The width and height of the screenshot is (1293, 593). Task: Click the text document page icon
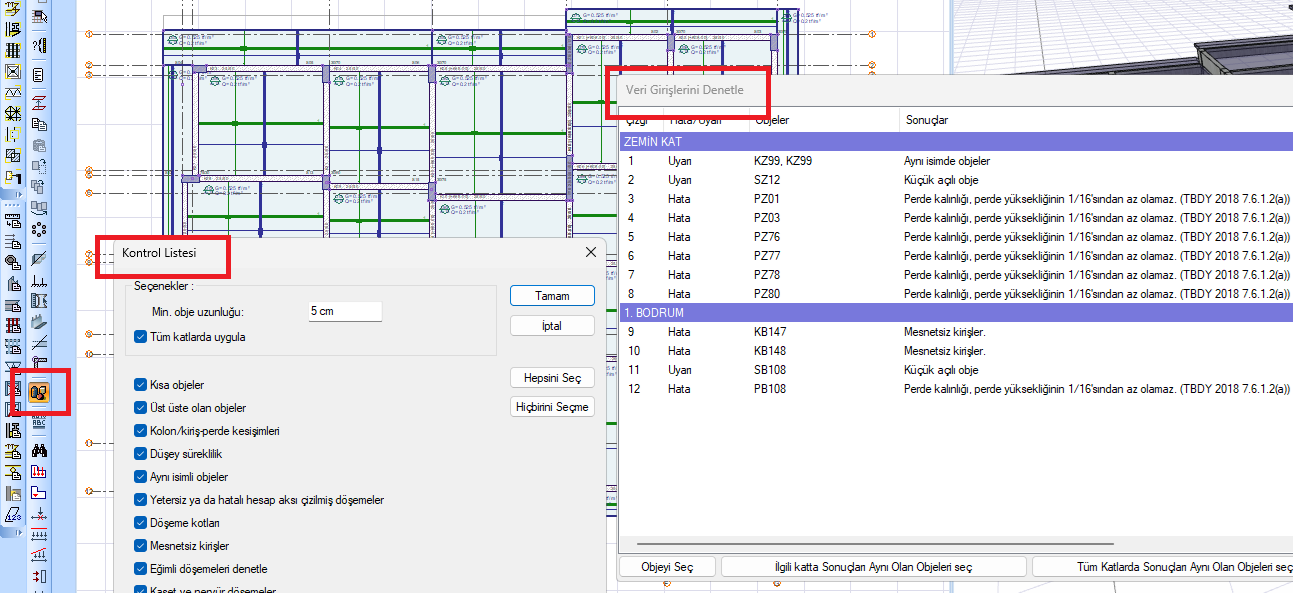40,75
